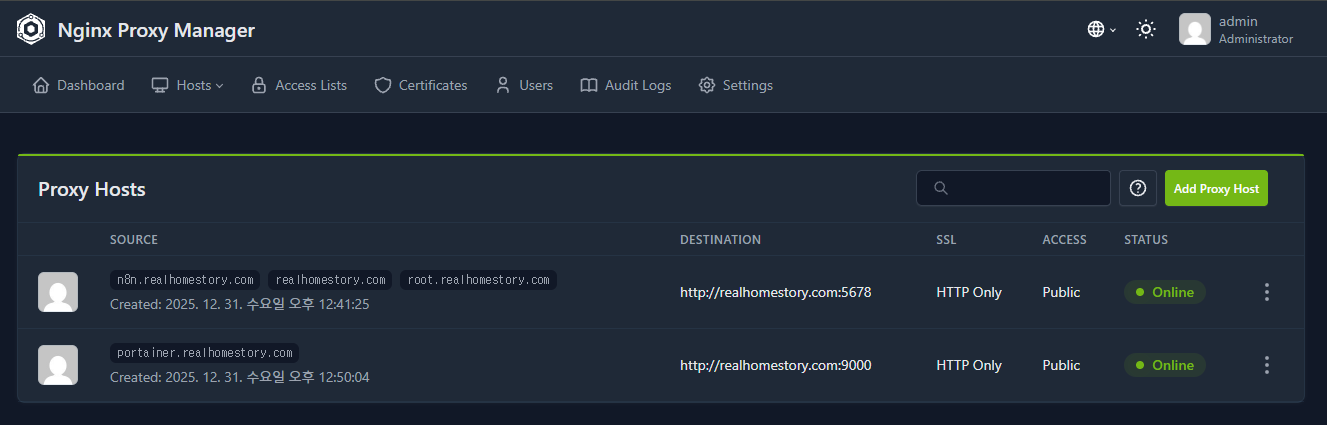Toggle the light theme sun icon
The height and width of the screenshot is (425, 1327).
click(1146, 29)
